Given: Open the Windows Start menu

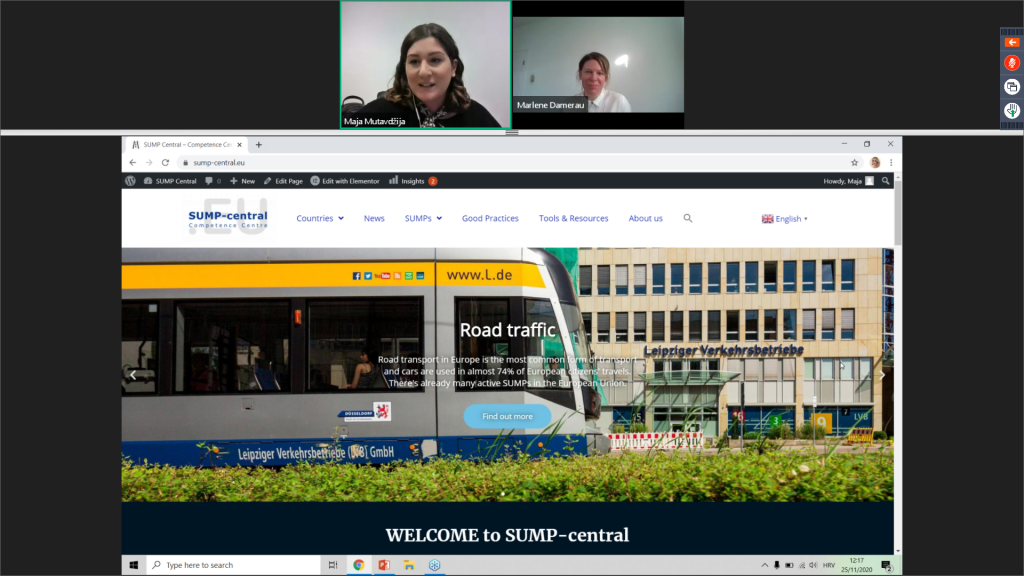Looking at the screenshot, I should 134,565.
